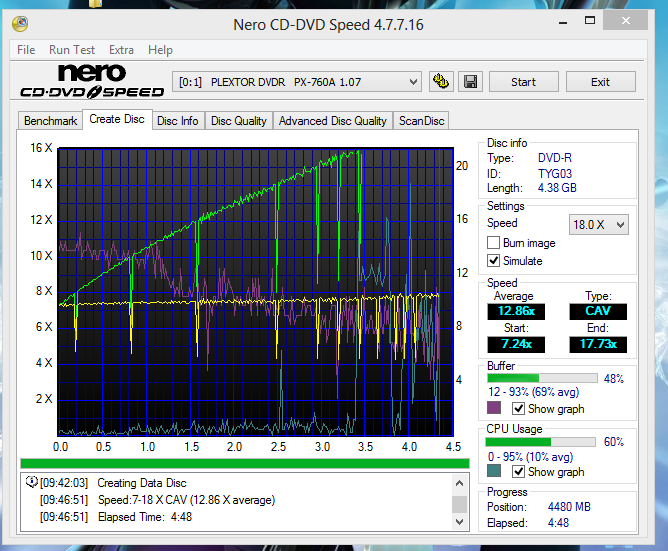The width and height of the screenshot is (668, 551).
Task: Toggle the Burn image checkbox
Action: (x=493, y=243)
